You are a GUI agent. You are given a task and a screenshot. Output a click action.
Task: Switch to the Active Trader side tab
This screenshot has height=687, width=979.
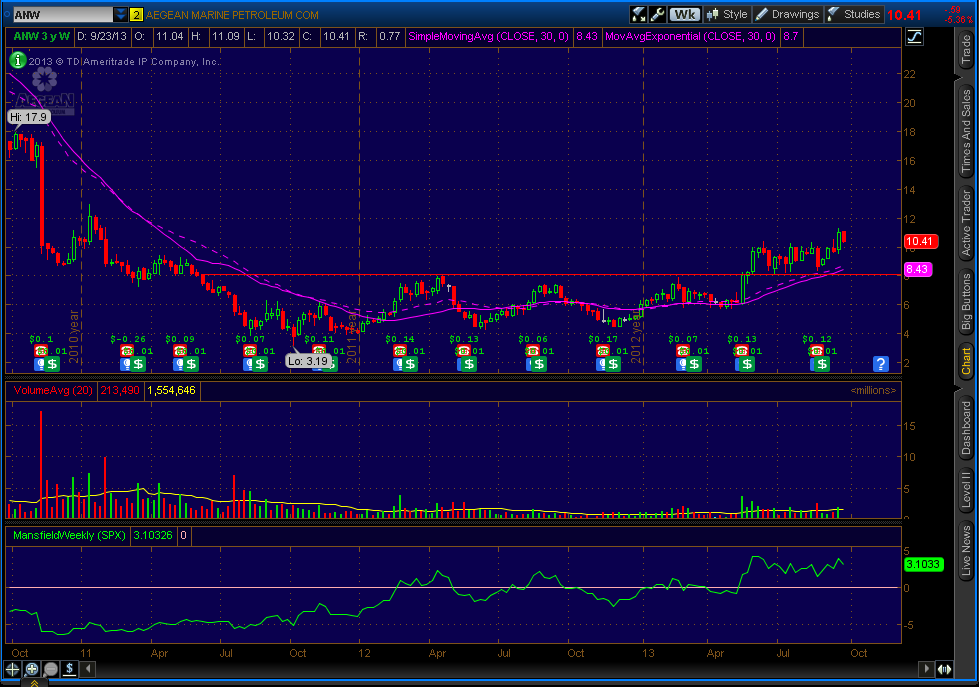966,223
